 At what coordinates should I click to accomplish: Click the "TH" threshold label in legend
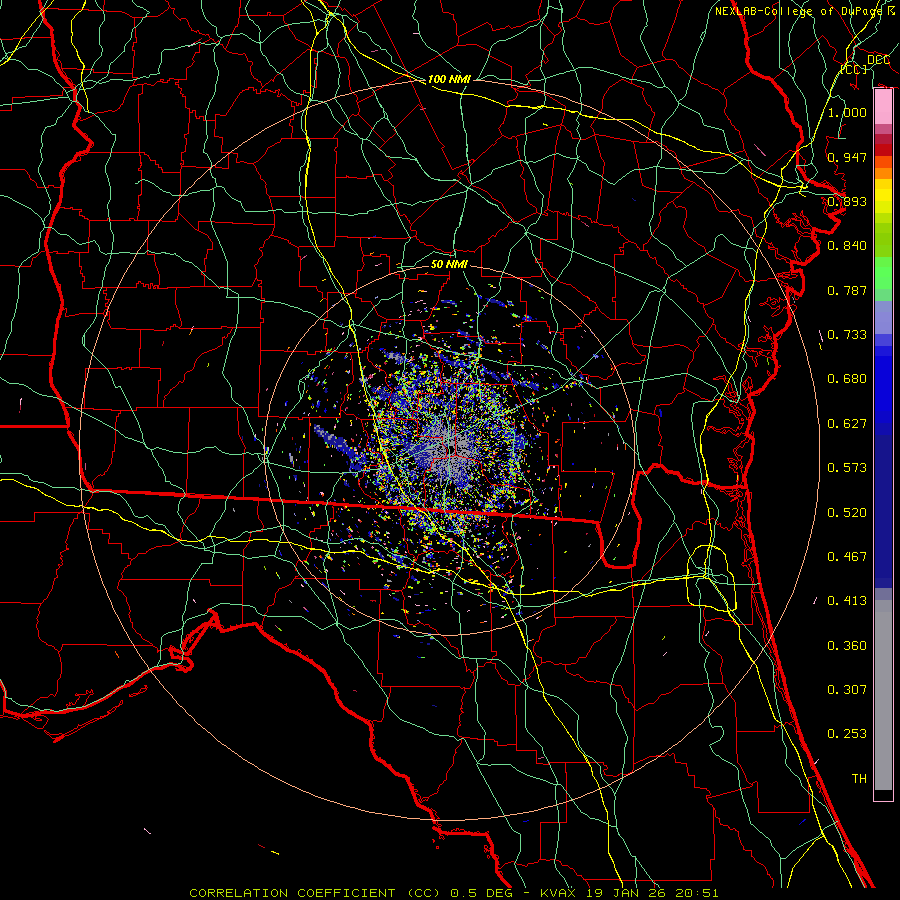click(x=859, y=779)
